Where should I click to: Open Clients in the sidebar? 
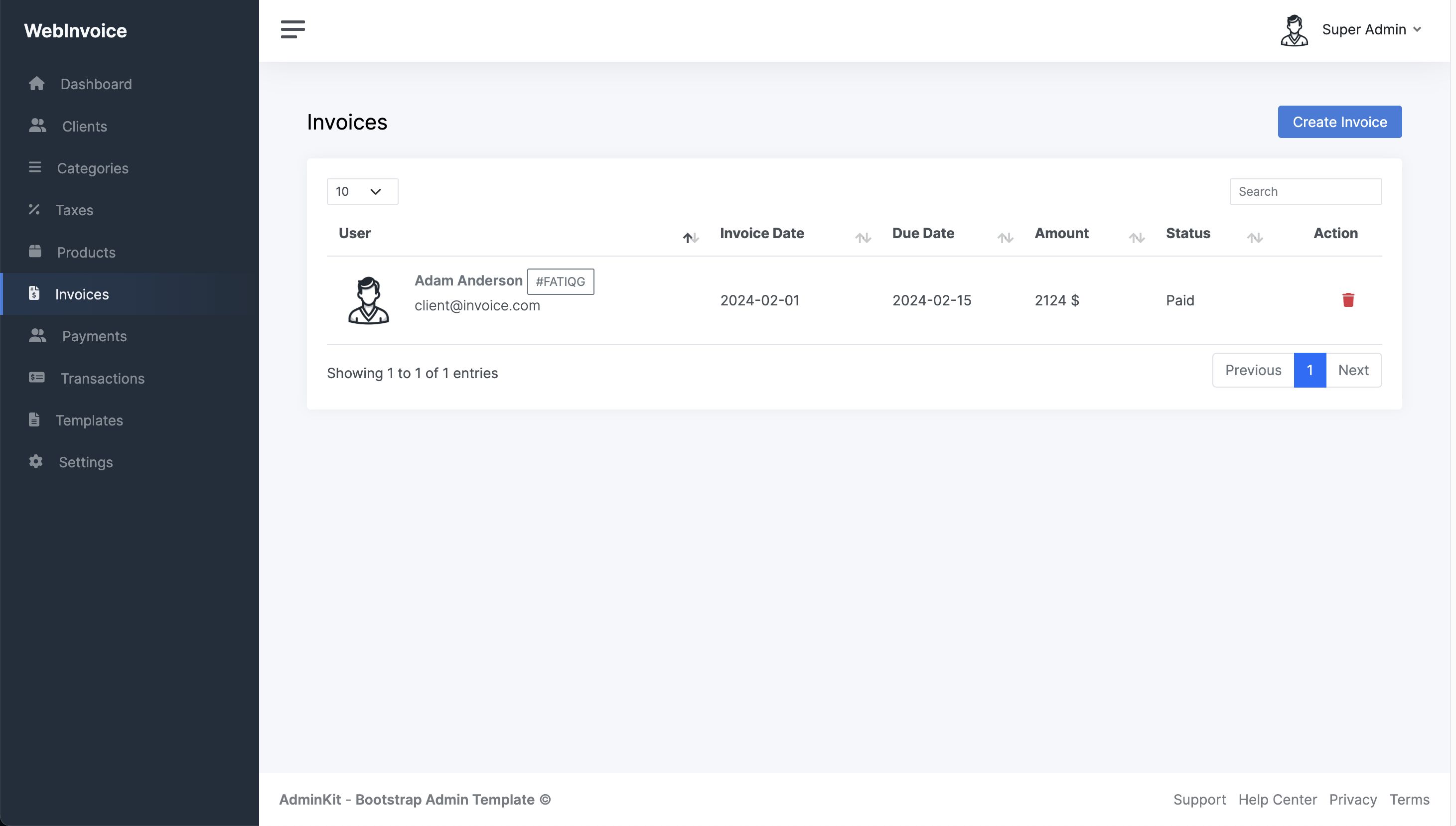point(84,126)
